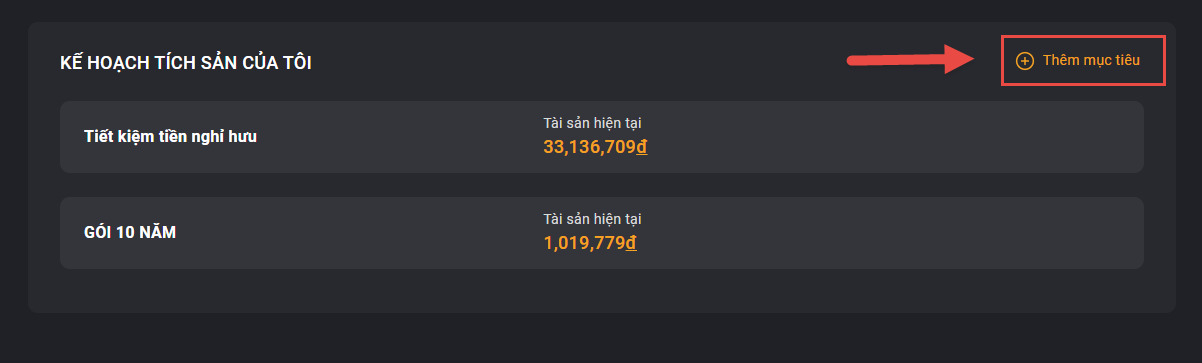Click the empty right side of retirement savings card
The height and width of the screenshot is (363, 1202).
pyautogui.click(x=900, y=137)
